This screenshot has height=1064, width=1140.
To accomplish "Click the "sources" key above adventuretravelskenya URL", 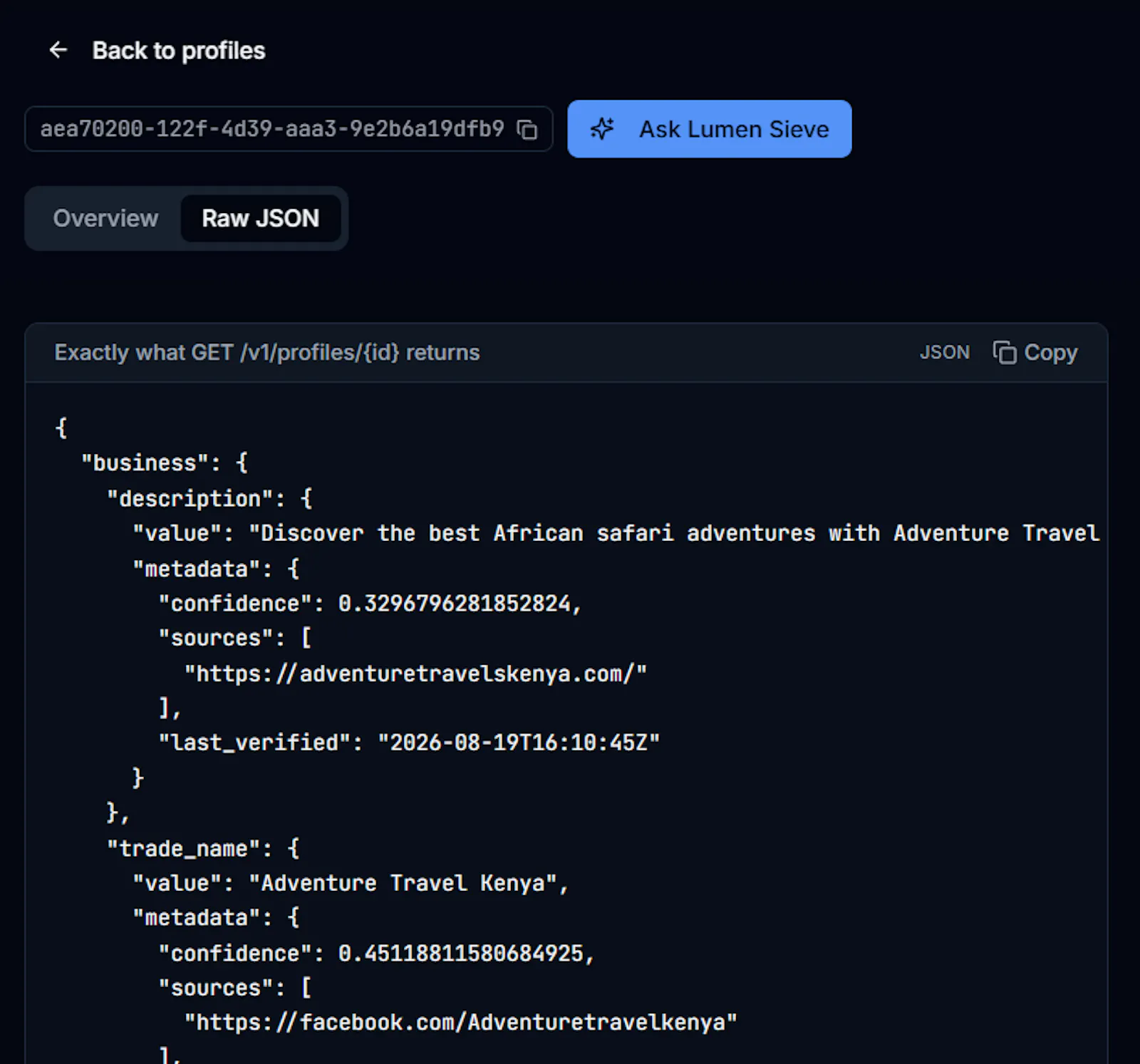I will (x=217, y=638).
